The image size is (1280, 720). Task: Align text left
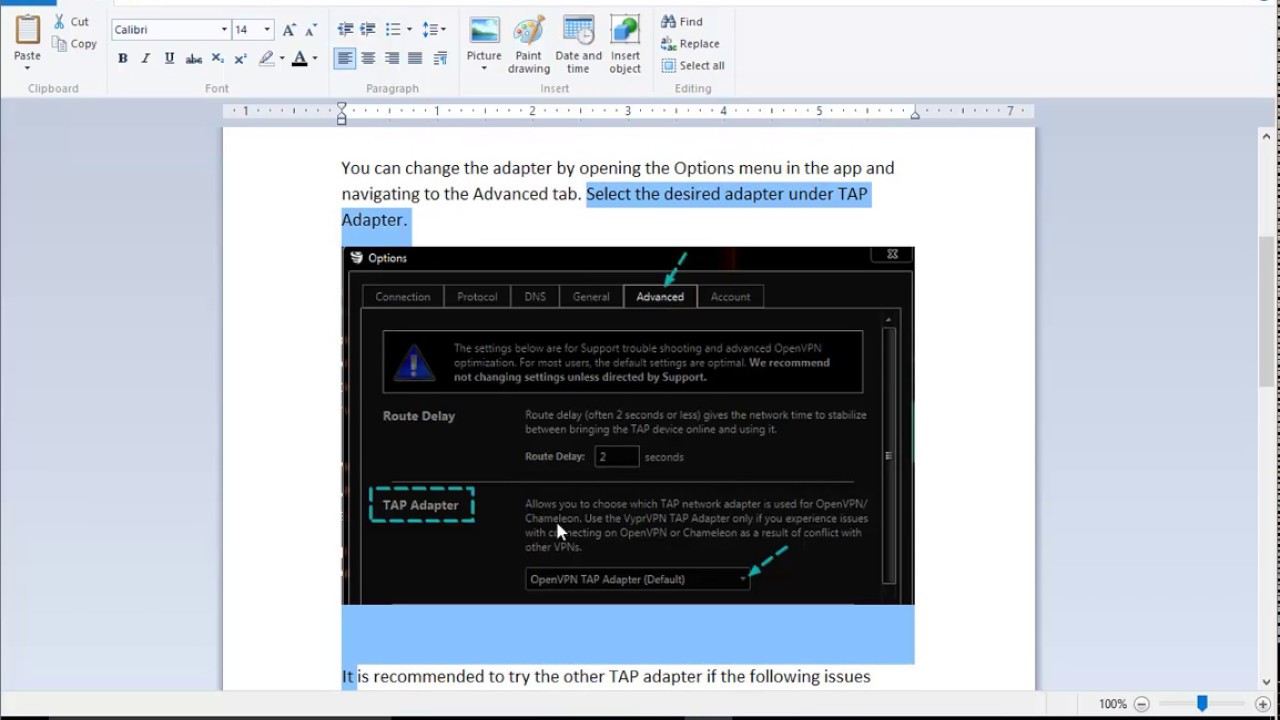[x=345, y=59]
